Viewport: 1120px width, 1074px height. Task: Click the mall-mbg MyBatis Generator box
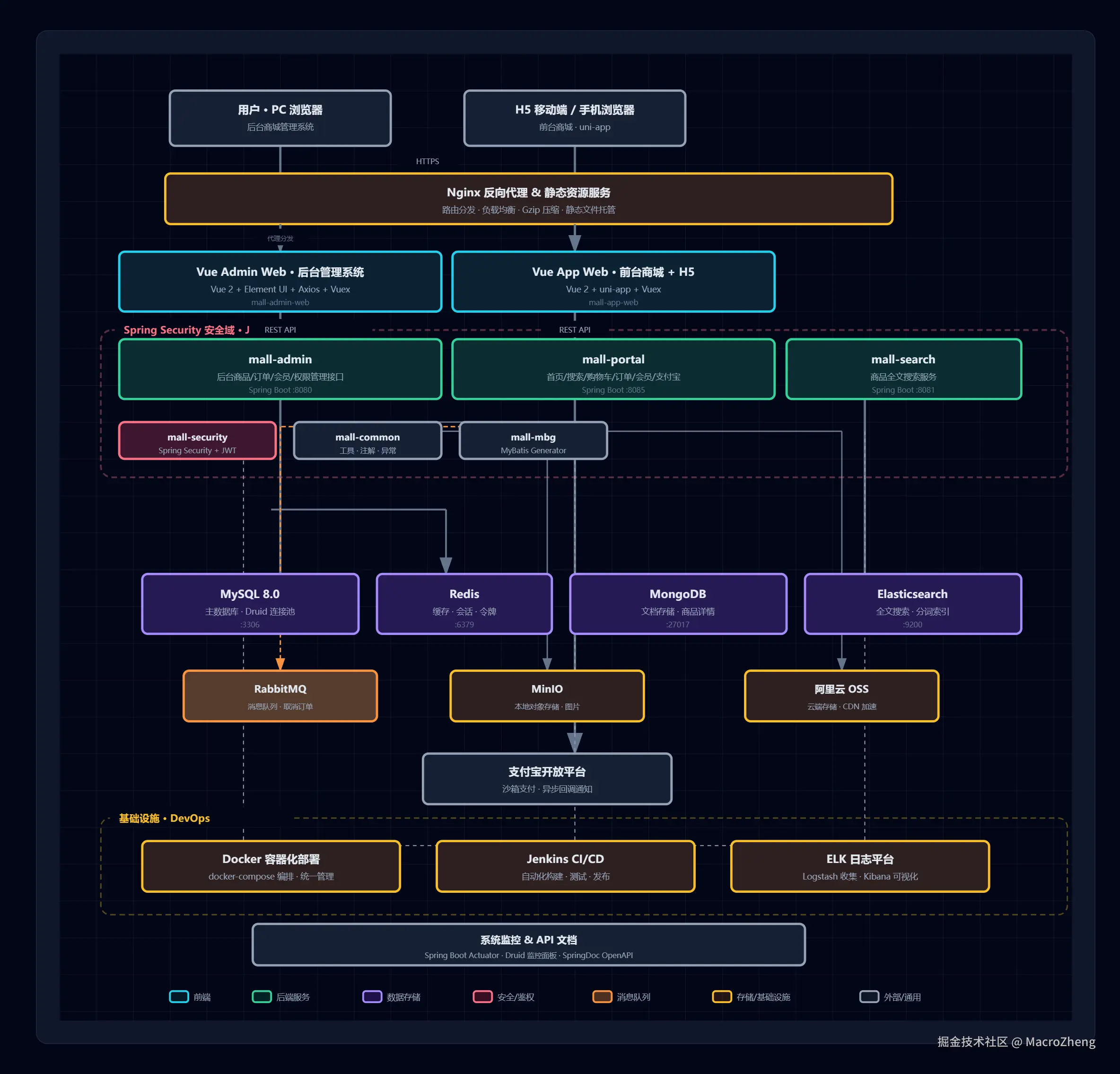(x=533, y=440)
